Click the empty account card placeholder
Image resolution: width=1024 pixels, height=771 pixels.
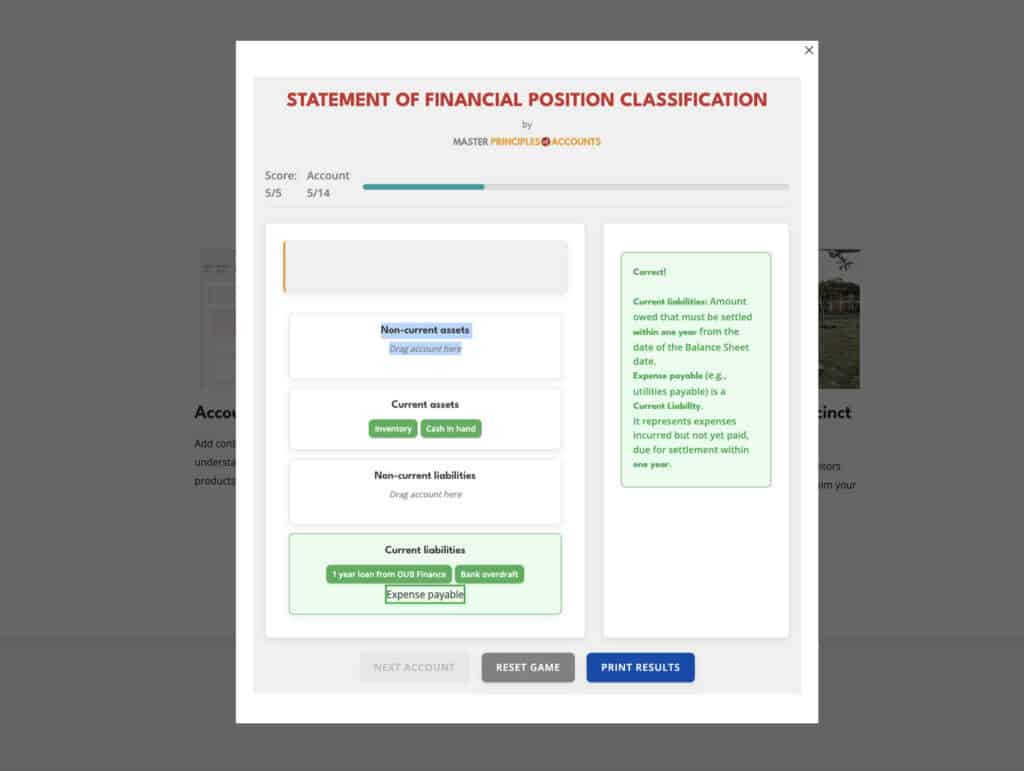coord(426,267)
